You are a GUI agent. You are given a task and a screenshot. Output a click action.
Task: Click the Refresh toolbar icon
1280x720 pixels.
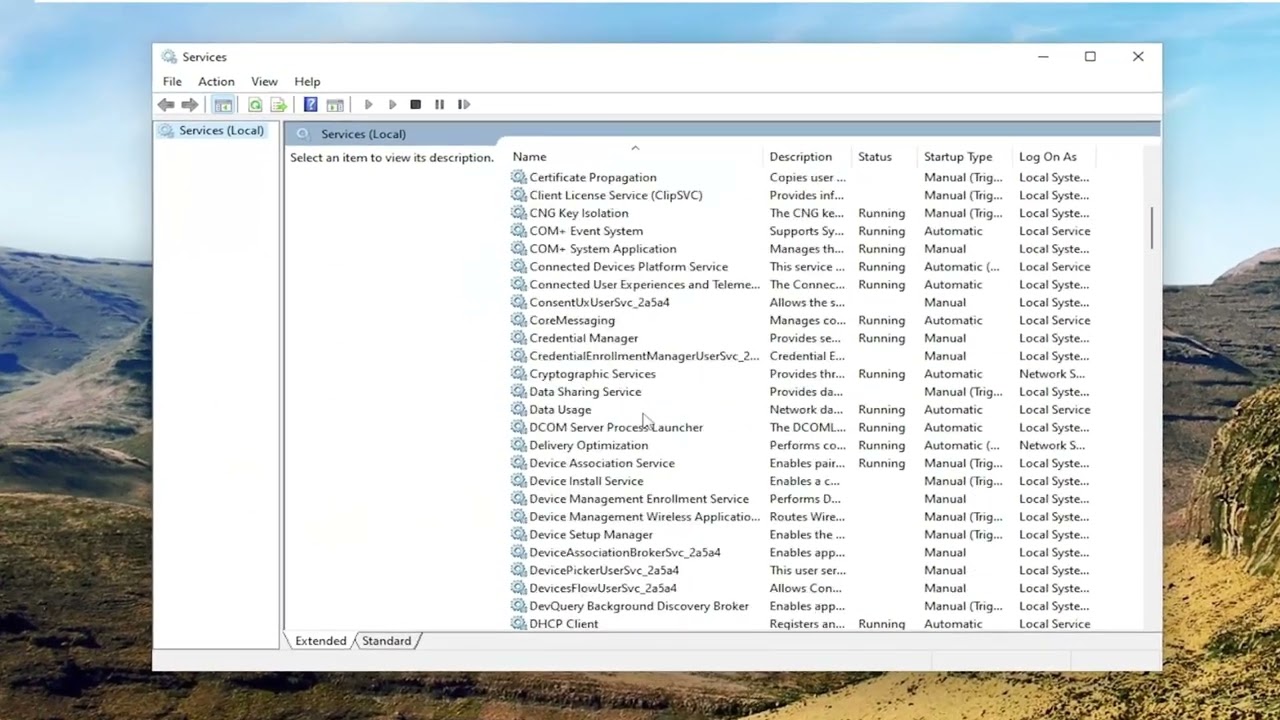point(255,105)
